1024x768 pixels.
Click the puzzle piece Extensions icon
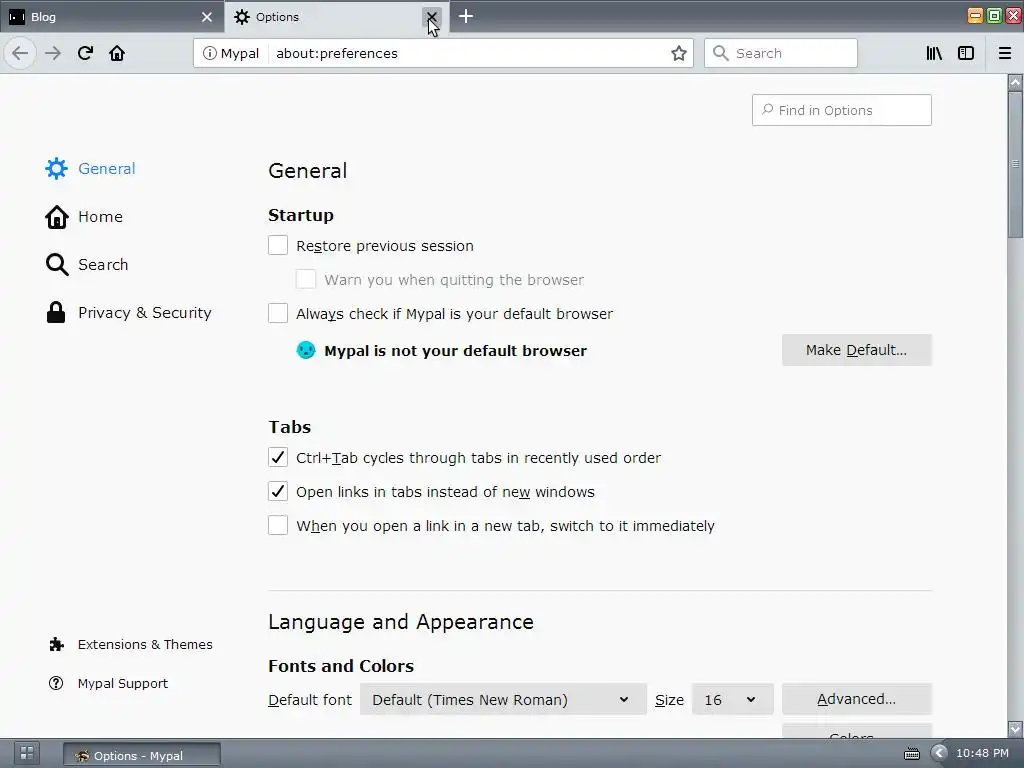tap(56, 645)
